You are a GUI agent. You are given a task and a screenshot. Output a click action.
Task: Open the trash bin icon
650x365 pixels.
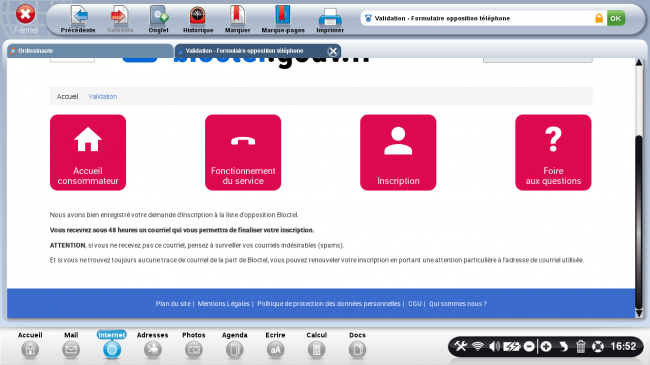click(x=580, y=346)
